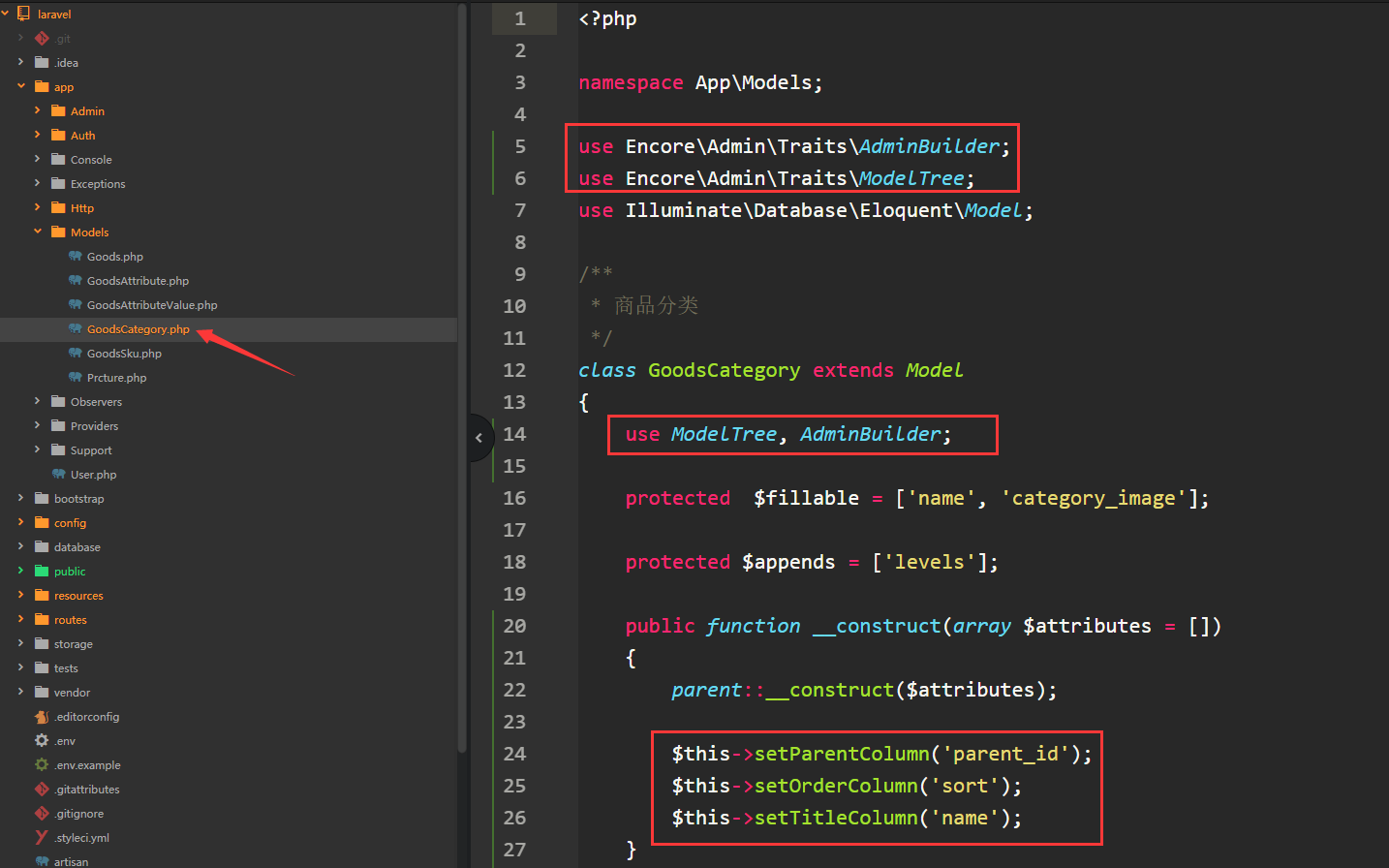Click the .editorconfig file icon

point(42,717)
